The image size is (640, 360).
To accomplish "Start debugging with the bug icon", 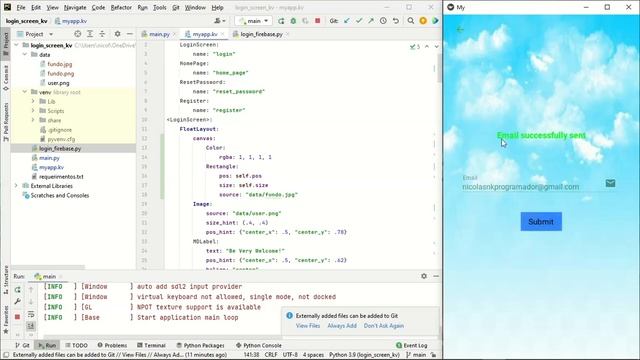I will click(x=293, y=21).
